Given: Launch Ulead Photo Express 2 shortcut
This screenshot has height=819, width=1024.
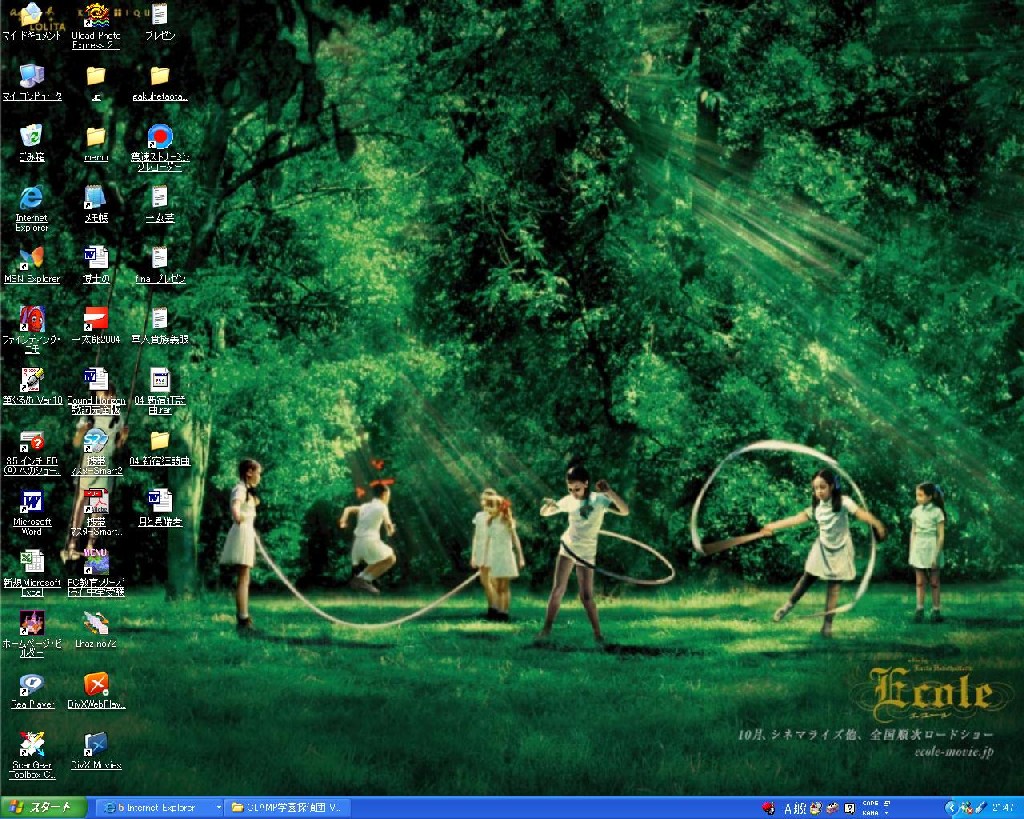Looking at the screenshot, I should point(96,25).
